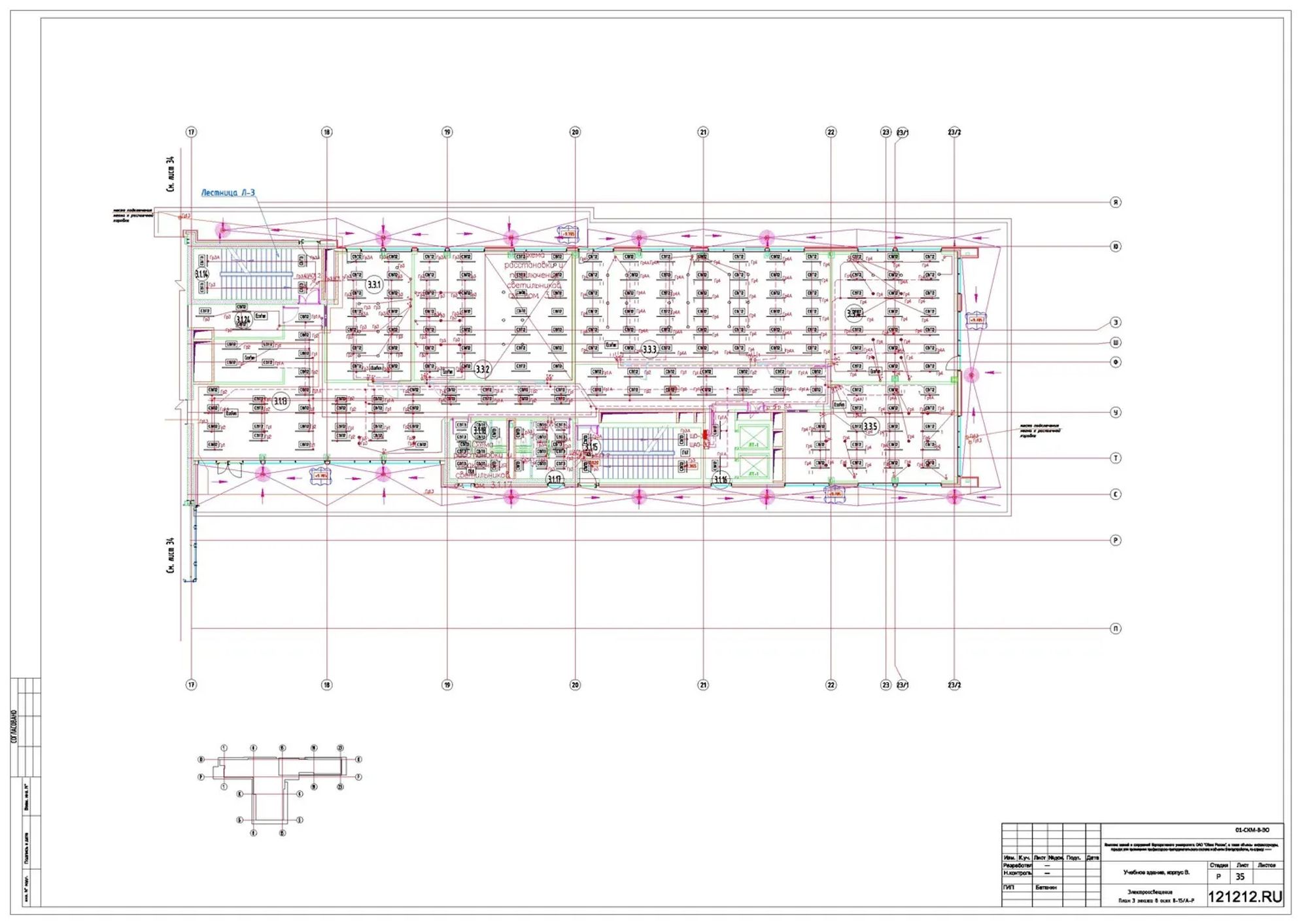Click room number marker 3.3.5
Screen dimensions: 1308x924
click(870, 426)
